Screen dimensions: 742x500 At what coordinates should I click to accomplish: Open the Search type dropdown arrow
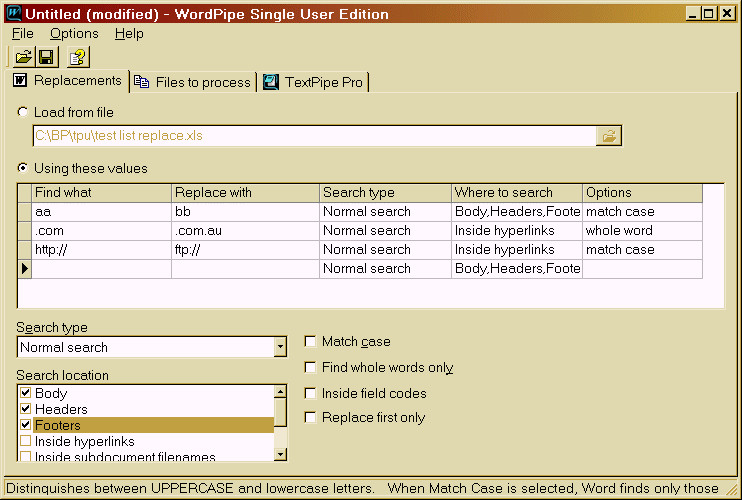pos(280,347)
